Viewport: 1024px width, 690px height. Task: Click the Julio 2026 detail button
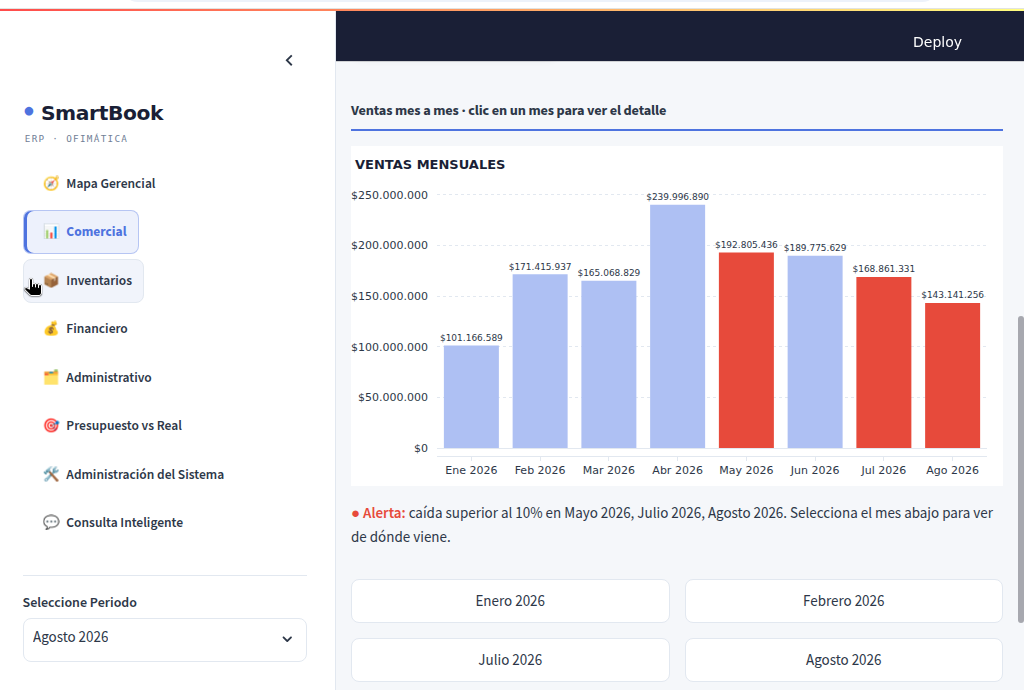pyautogui.click(x=510, y=660)
